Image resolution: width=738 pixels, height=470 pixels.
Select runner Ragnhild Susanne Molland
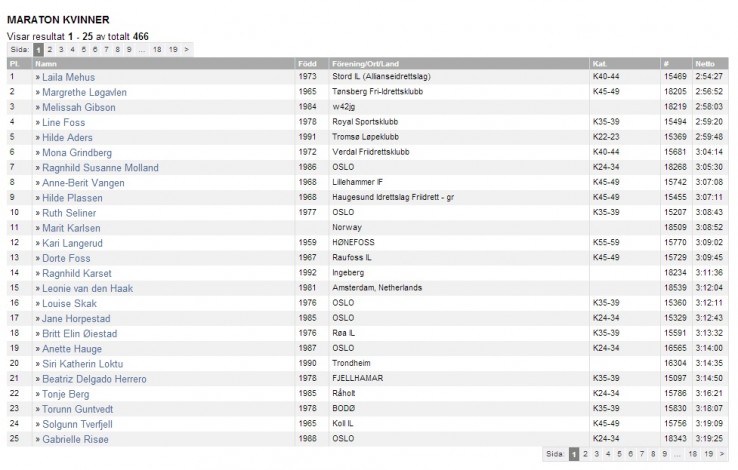point(100,168)
